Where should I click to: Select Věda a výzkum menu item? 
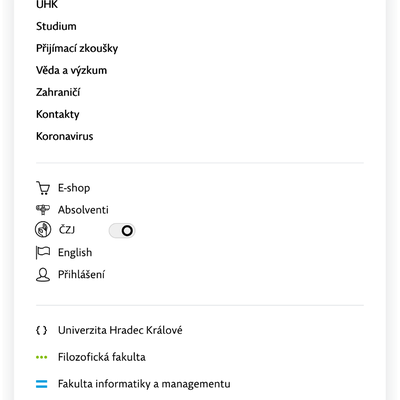pyautogui.click(x=71, y=70)
